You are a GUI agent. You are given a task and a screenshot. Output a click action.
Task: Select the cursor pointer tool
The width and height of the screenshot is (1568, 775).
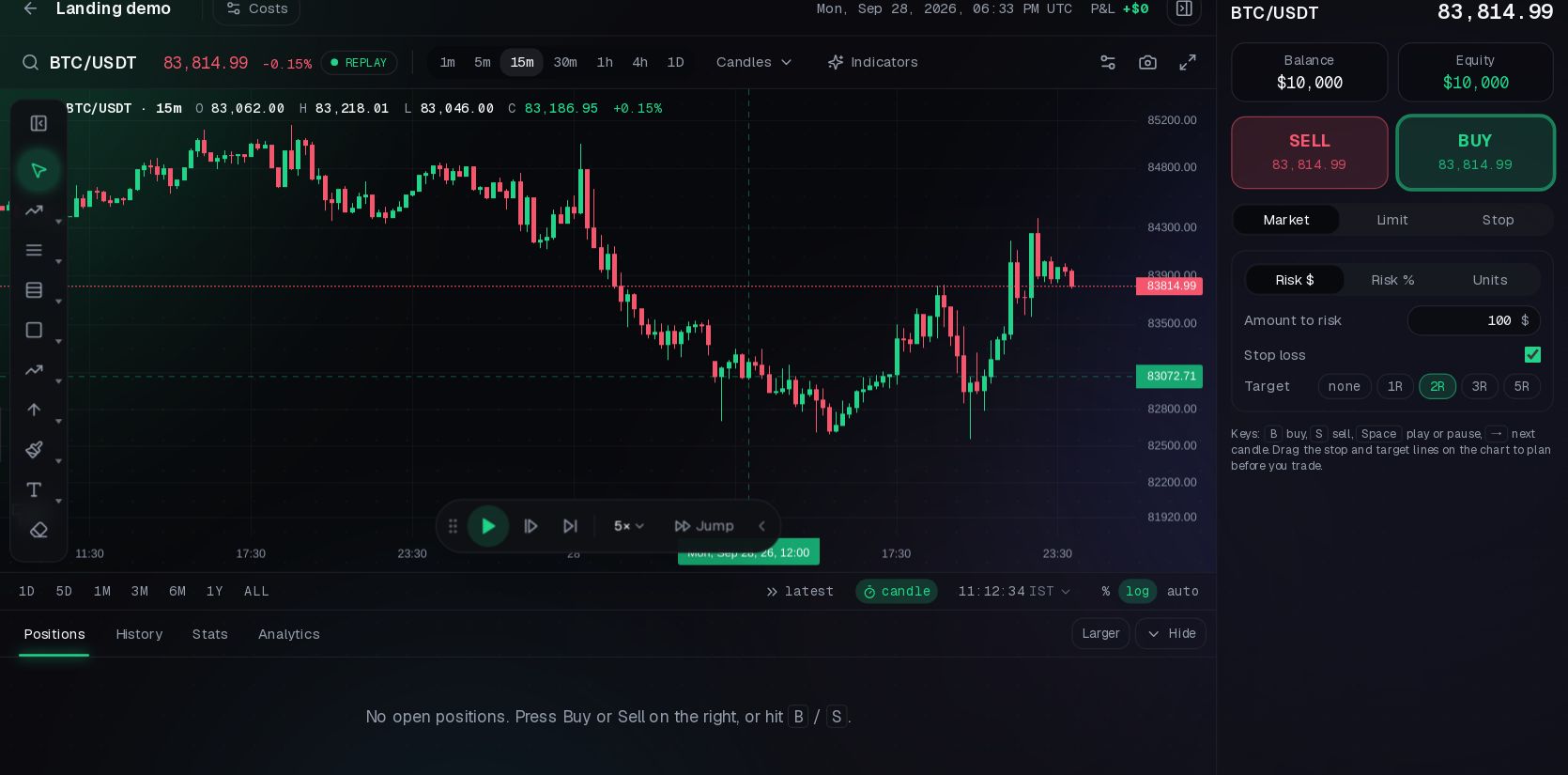[38, 170]
